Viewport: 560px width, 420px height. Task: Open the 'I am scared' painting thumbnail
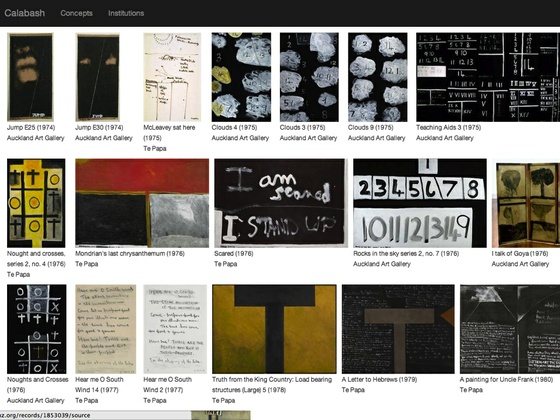(281, 203)
